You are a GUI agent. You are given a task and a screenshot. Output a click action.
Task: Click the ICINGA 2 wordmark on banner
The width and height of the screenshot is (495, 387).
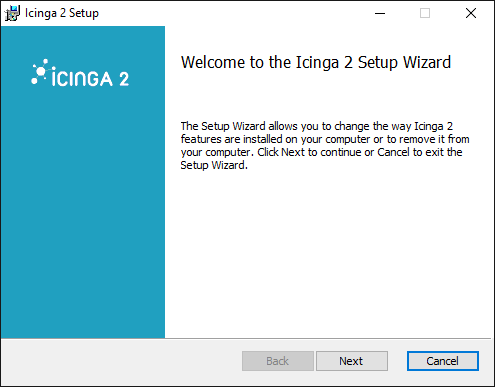(90, 79)
